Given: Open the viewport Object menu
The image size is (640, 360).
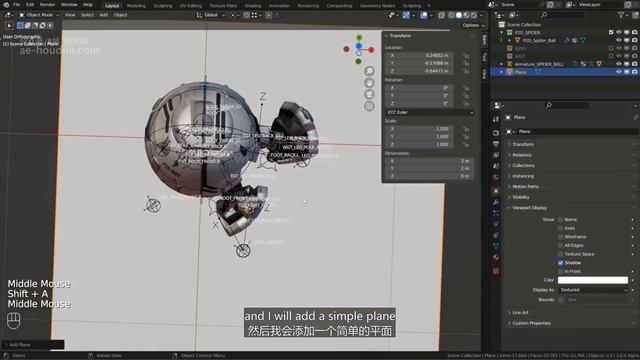Looking at the screenshot, I should (120, 15).
